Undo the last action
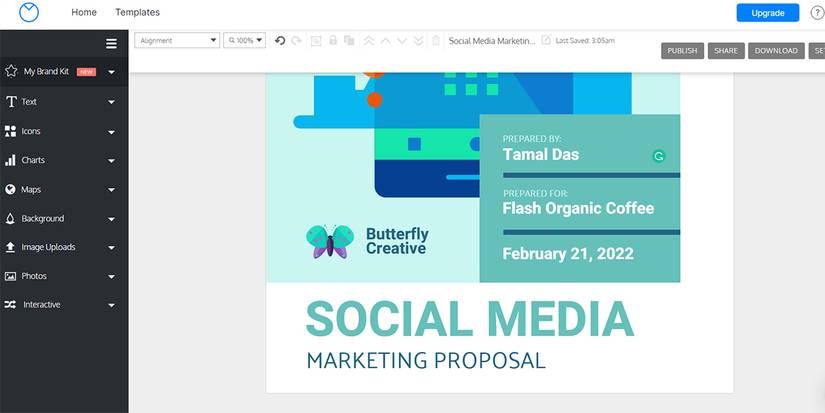The height and width of the screenshot is (413, 825). point(280,41)
